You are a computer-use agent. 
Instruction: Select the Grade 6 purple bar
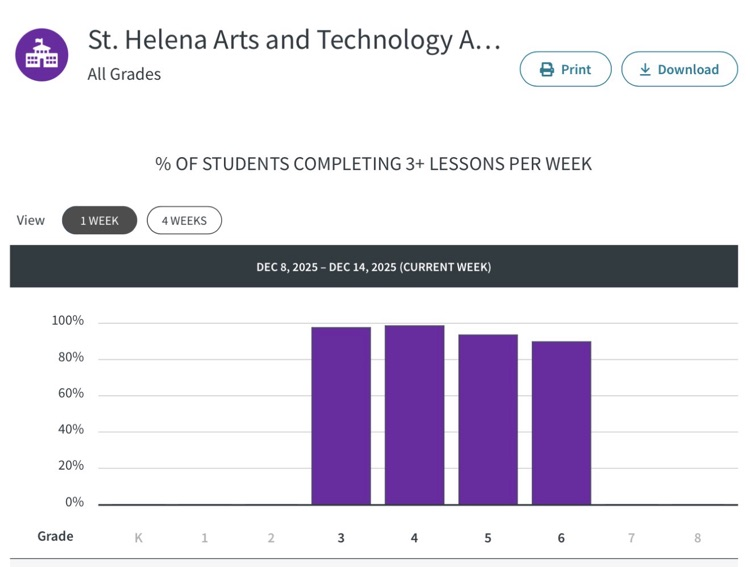coord(561,423)
